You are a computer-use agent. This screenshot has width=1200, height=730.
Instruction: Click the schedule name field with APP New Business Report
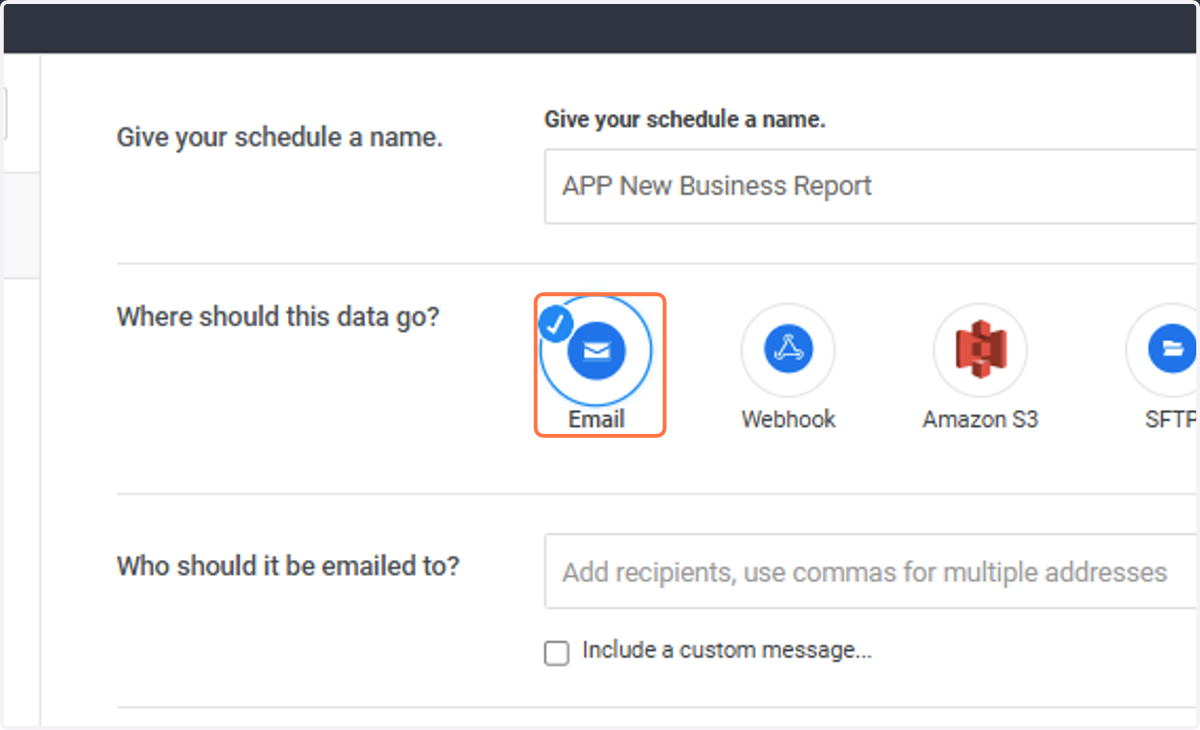871,186
